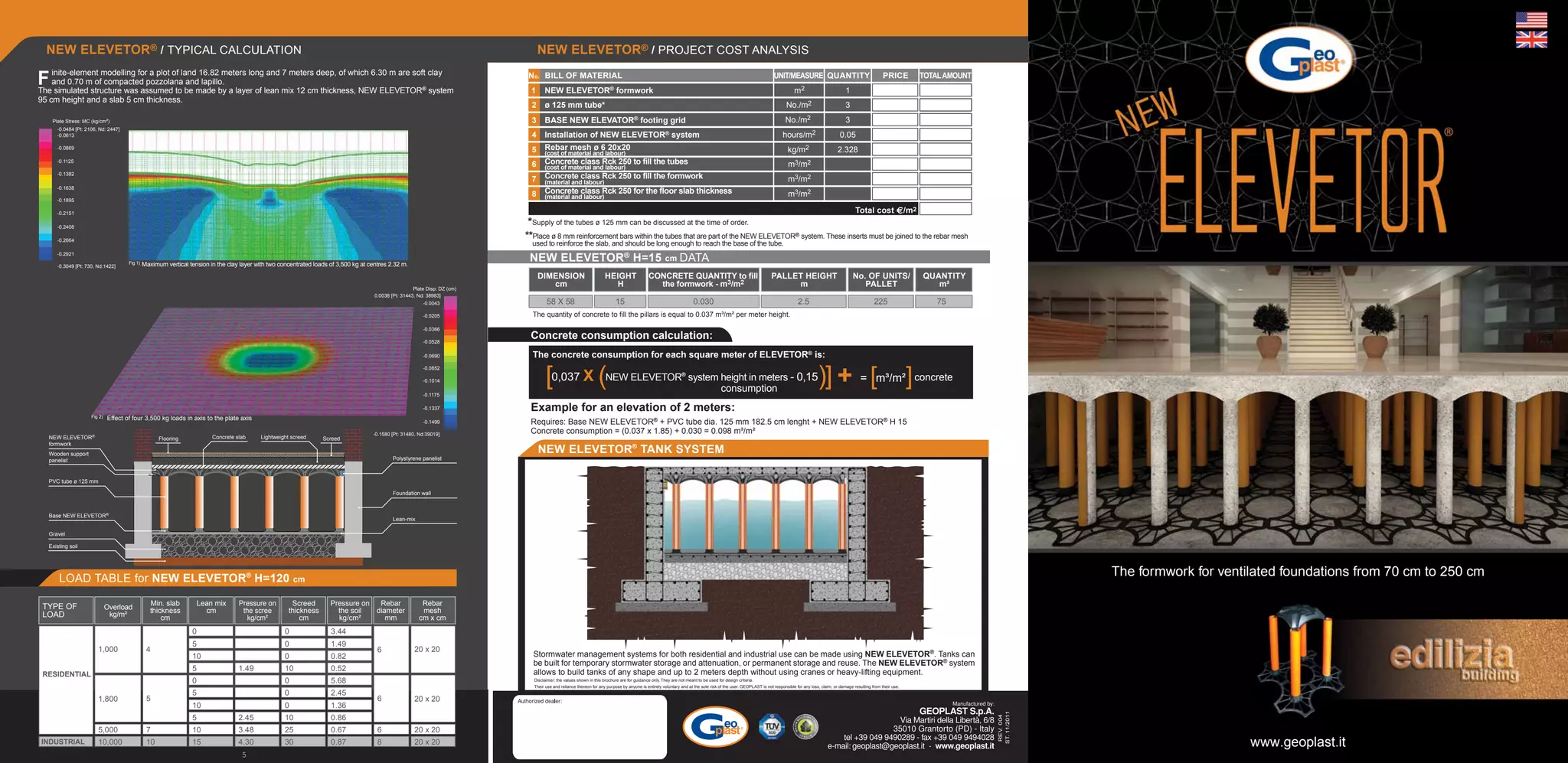1568x763 pixels.
Task: Click the 1,000 overload cell
Action: point(118,649)
